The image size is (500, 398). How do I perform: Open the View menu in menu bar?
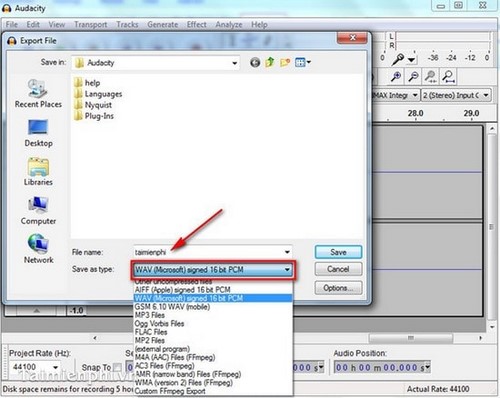coord(57,25)
